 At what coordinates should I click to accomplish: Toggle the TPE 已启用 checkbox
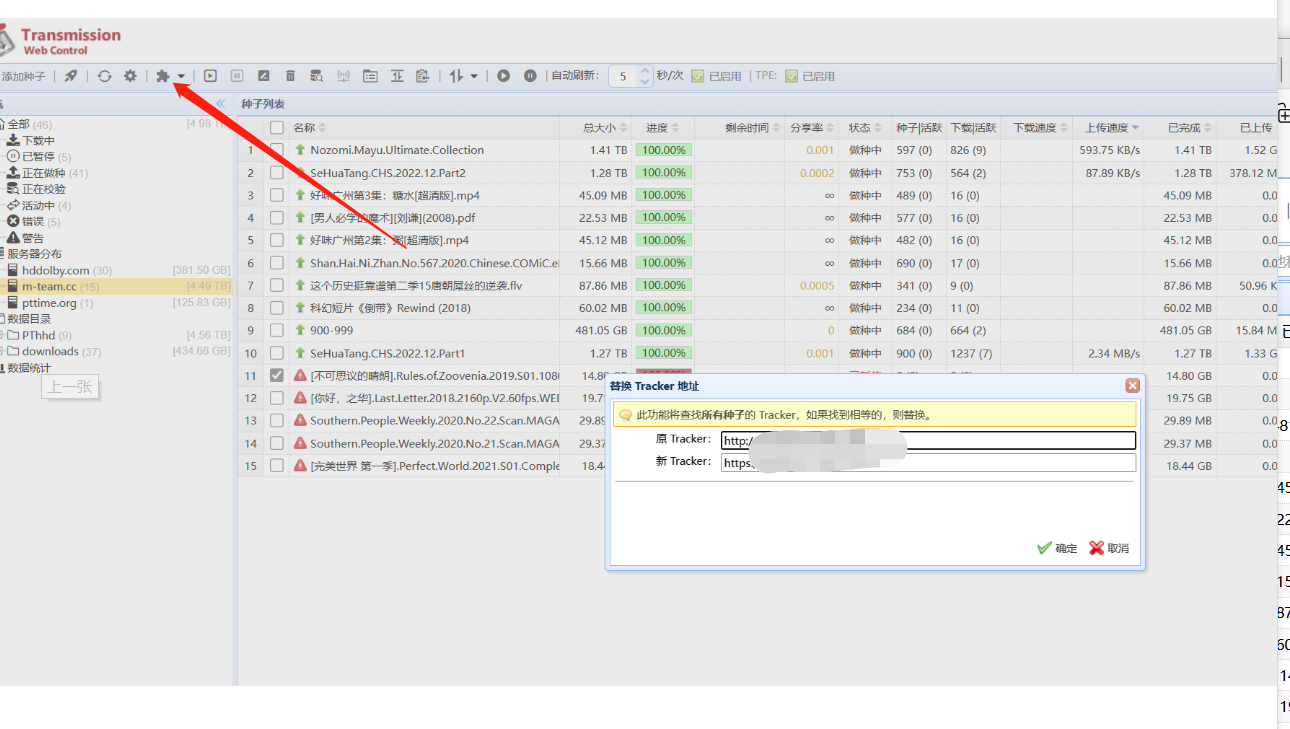(x=792, y=76)
